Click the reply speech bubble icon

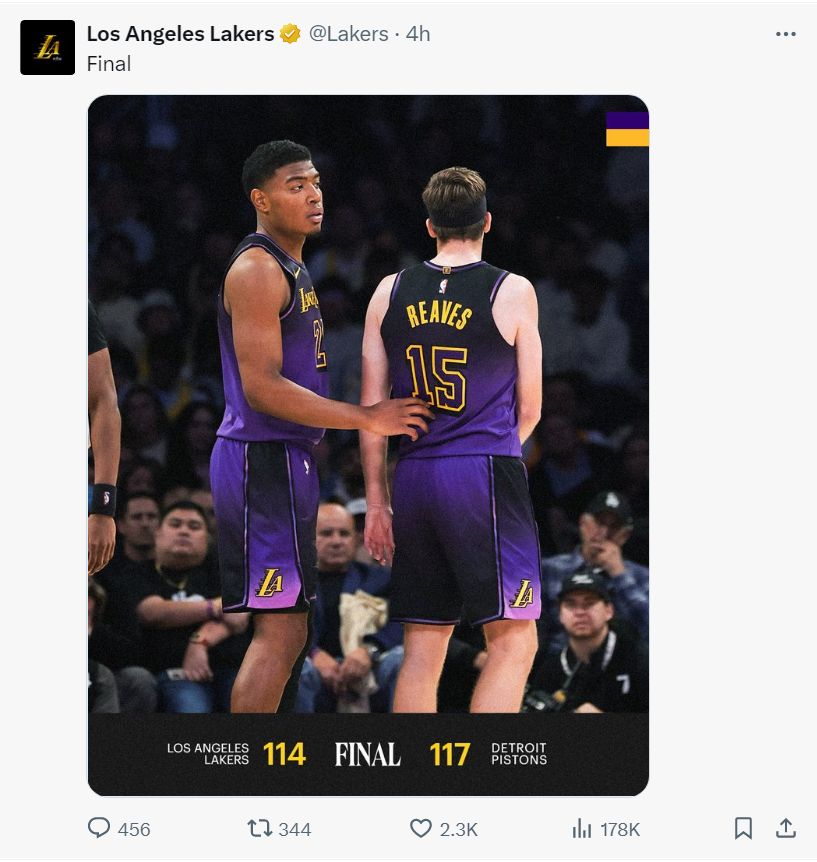(99, 828)
